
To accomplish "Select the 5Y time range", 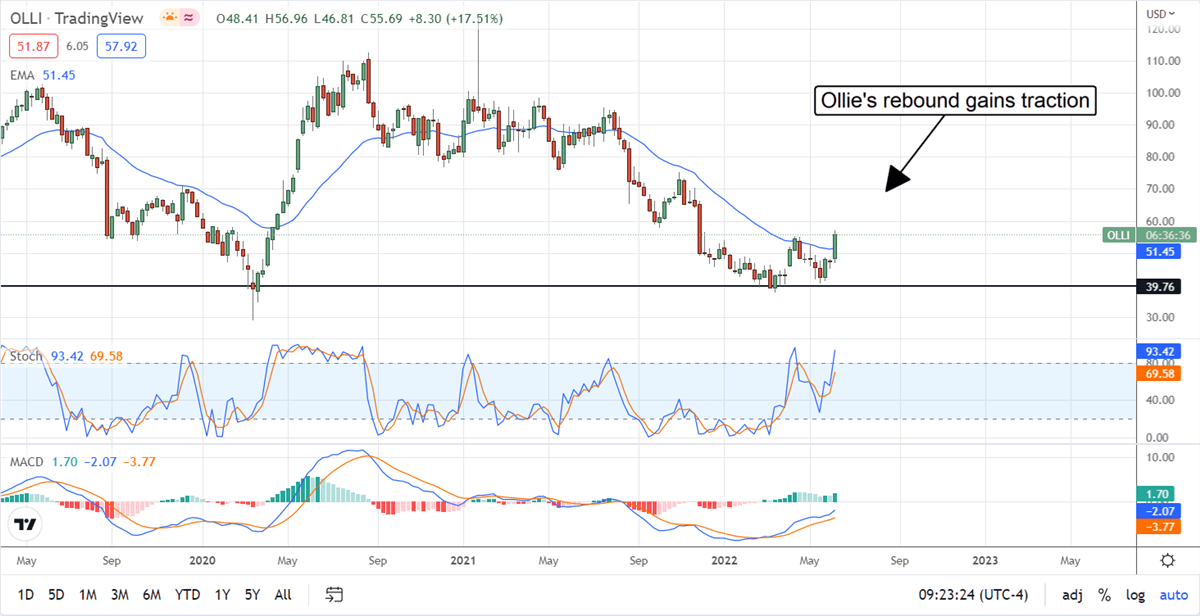I will tap(254, 595).
